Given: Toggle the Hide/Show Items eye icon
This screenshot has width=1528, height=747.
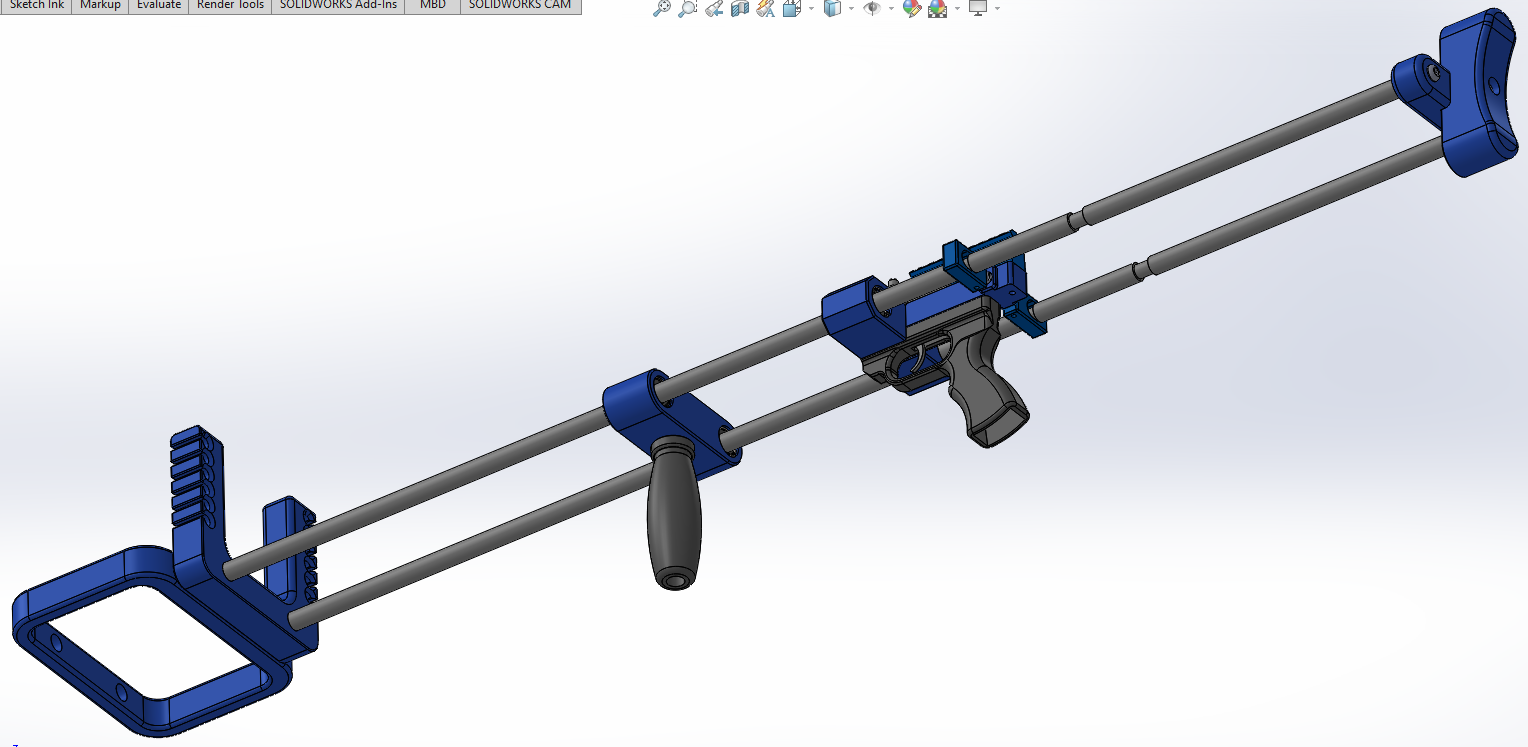Looking at the screenshot, I should pos(872,8).
